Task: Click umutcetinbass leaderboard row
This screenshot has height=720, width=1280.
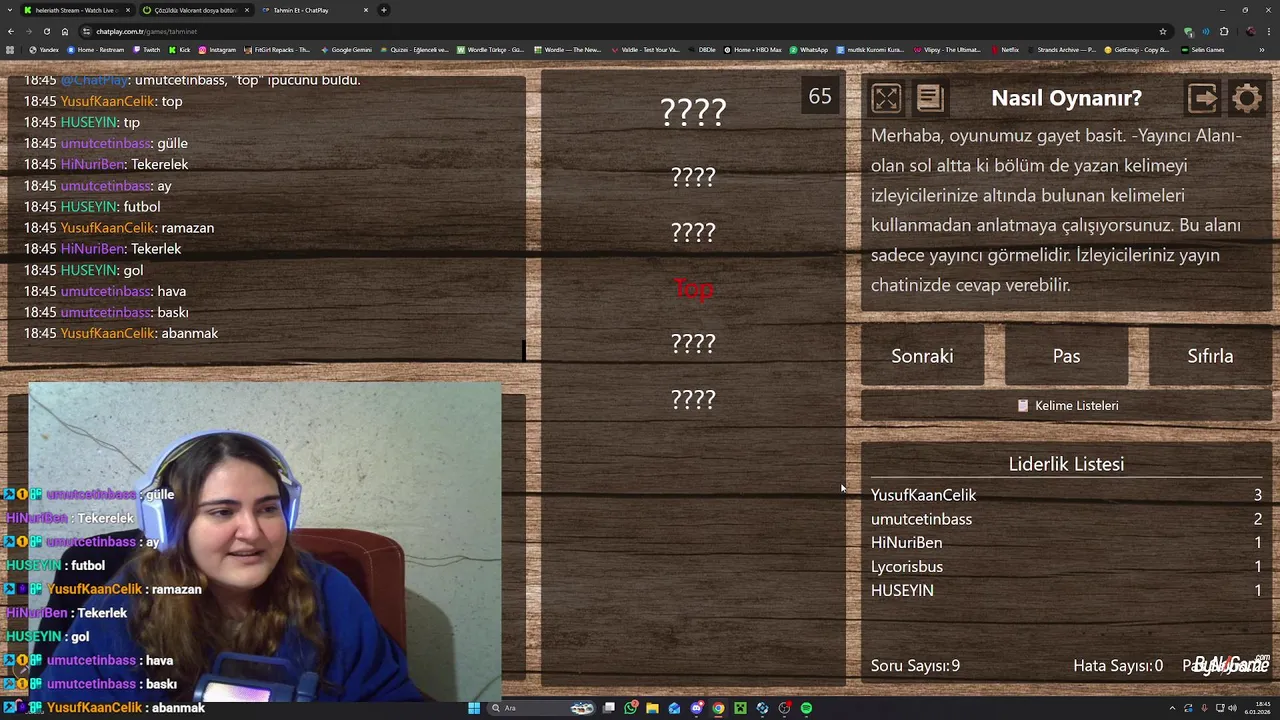Action: pos(1066,519)
